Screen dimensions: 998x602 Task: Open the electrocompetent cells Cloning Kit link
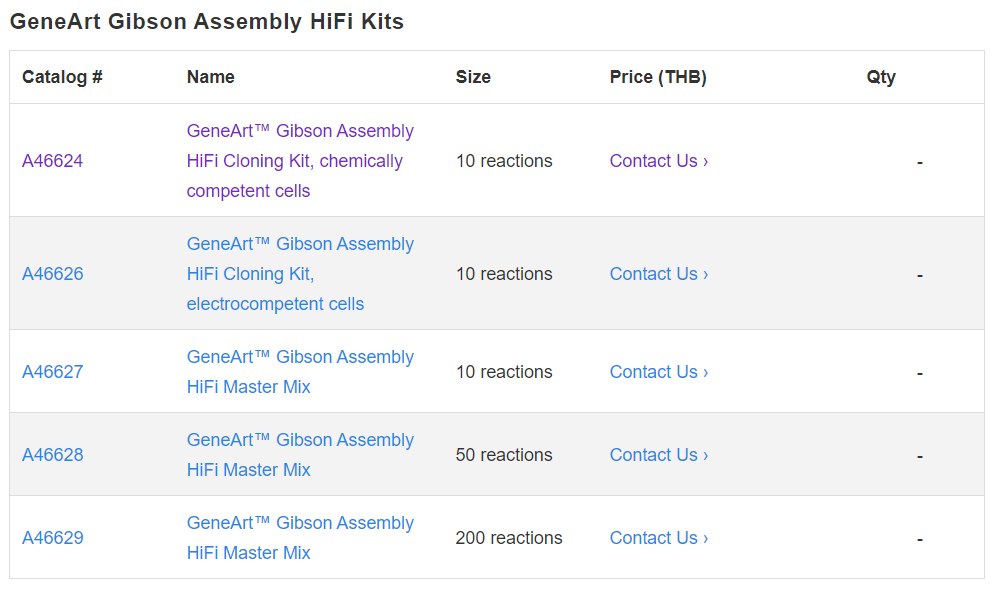click(300, 274)
